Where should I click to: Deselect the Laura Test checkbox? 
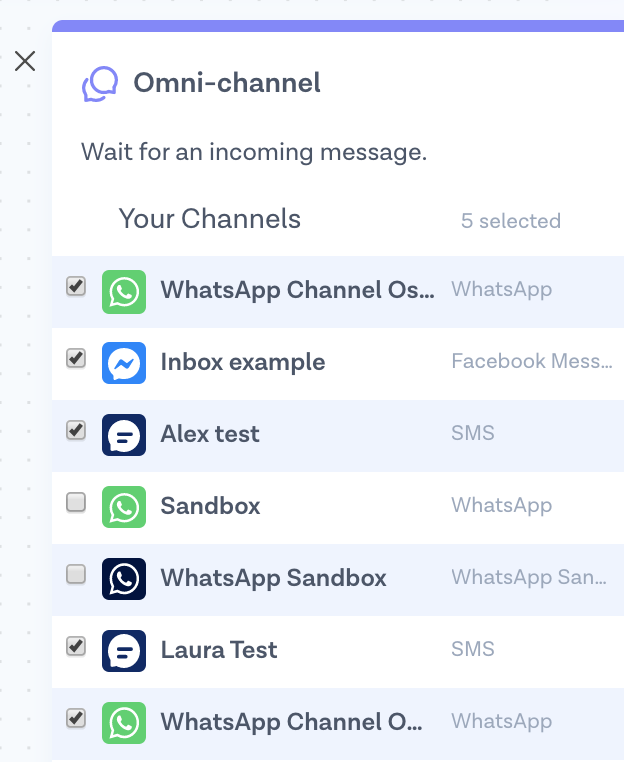point(76,646)
